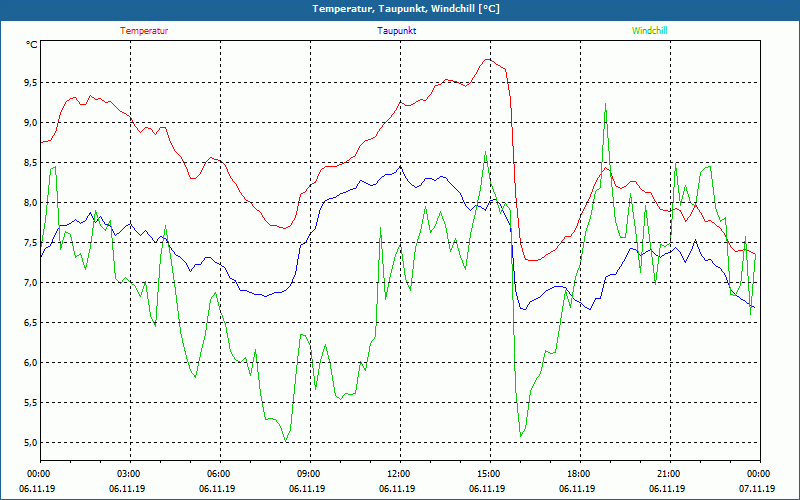Click the temperature peak near 15:00

(488, 59)
